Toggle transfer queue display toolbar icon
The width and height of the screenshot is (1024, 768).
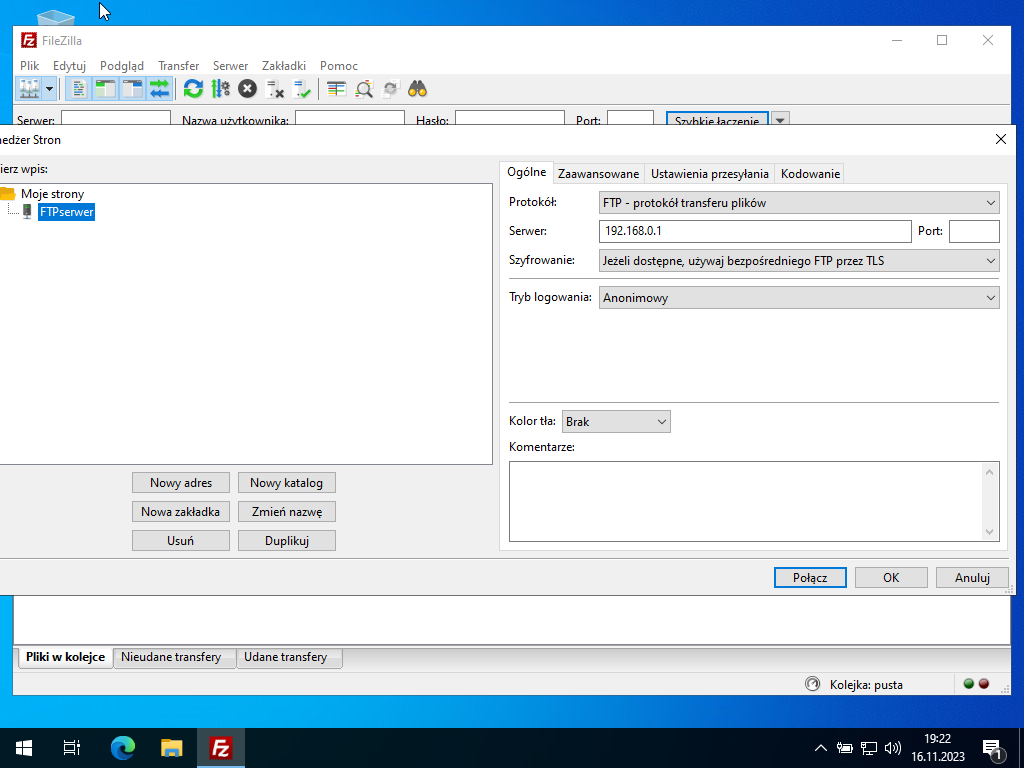159,89
